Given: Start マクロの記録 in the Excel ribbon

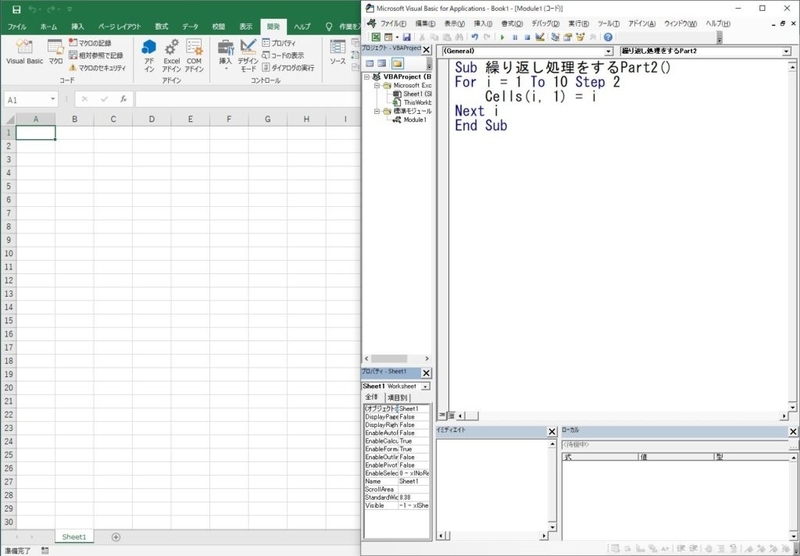Looking at the screenshot, I should point(90,43).
